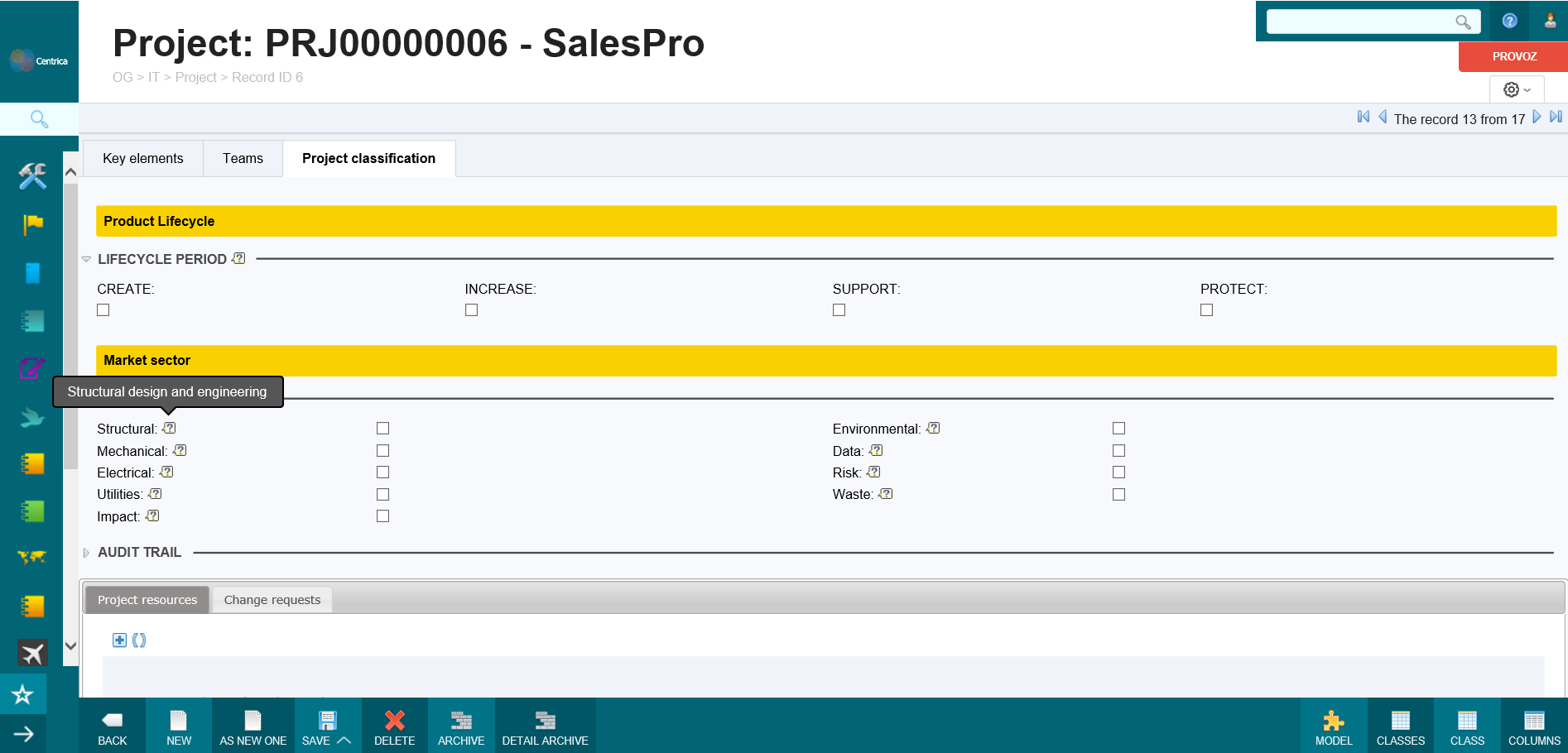Click the PROVOZ red button

(x=1513, y=56)
